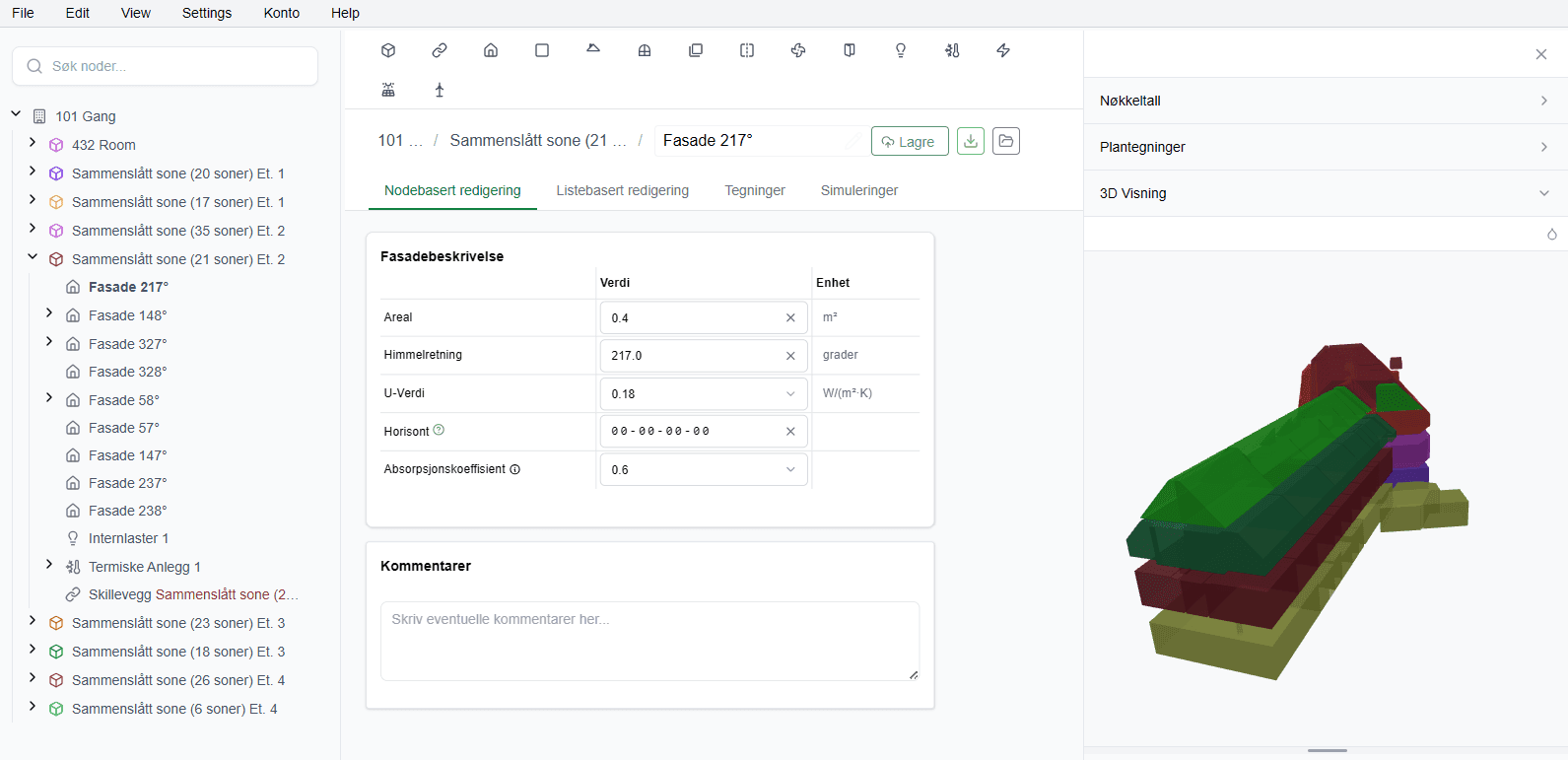1568x760 pixels.
Task: Click the bulb icon of Internlaster 1
Action: point(73,538)
